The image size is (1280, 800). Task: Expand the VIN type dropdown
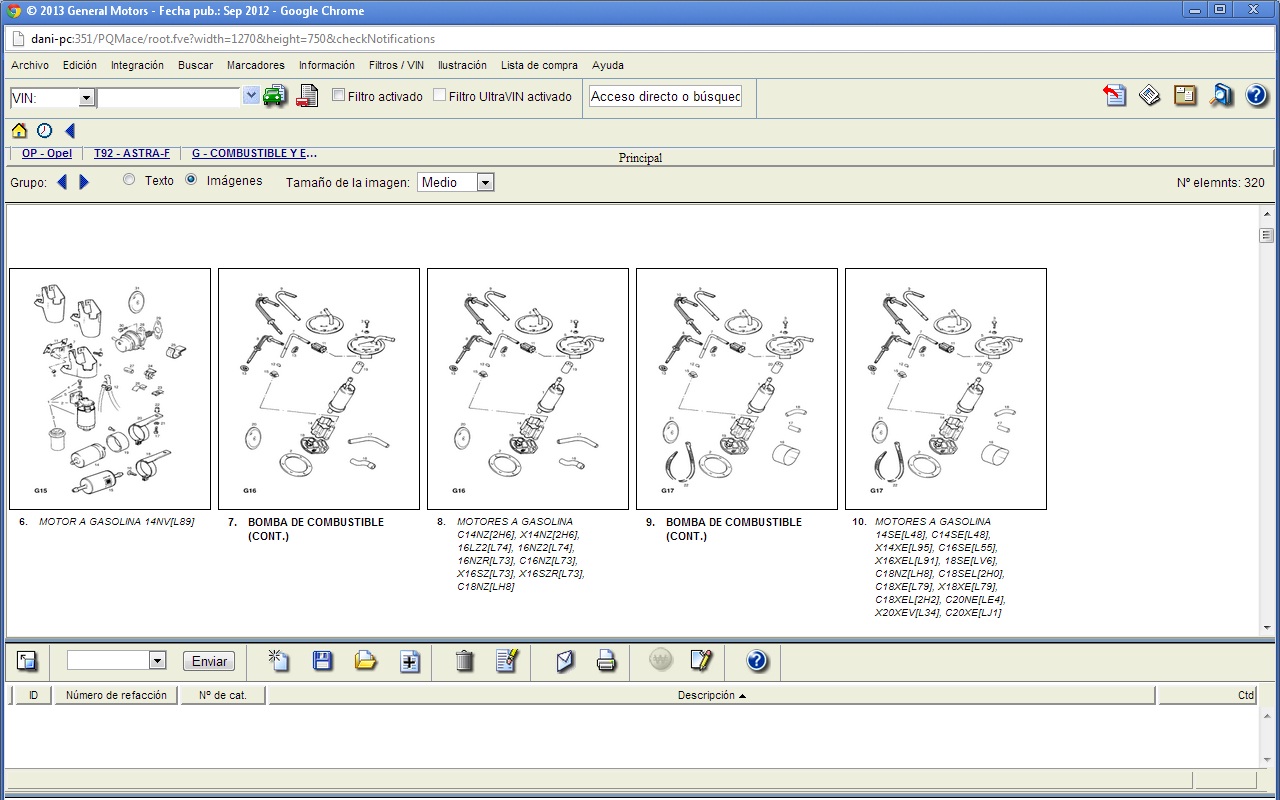[86, 97]
